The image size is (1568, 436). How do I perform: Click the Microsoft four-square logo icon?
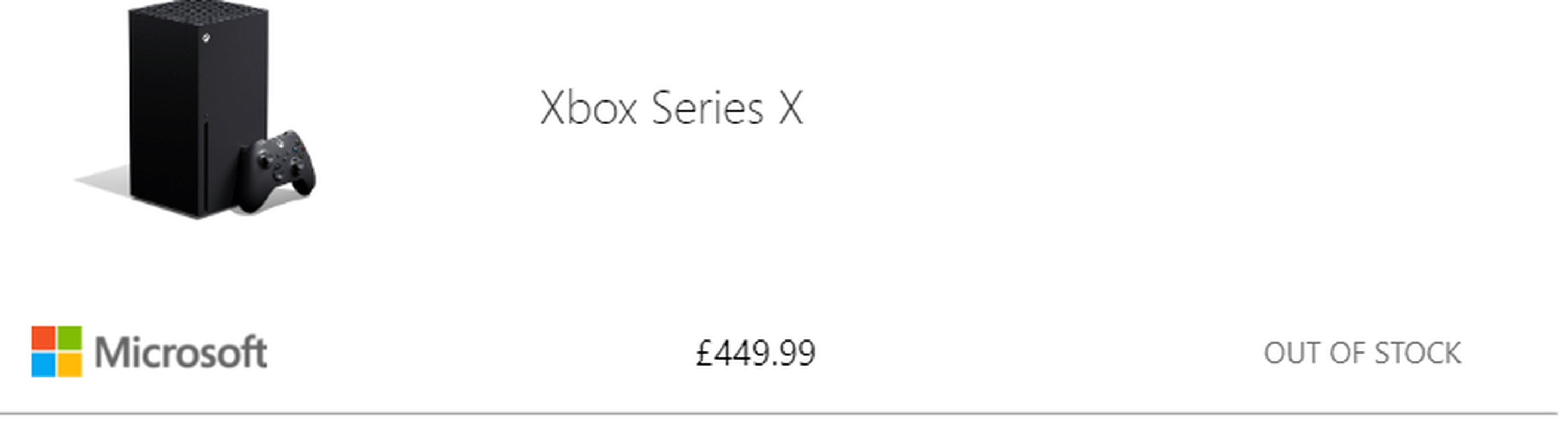click(x=57, y=351)
